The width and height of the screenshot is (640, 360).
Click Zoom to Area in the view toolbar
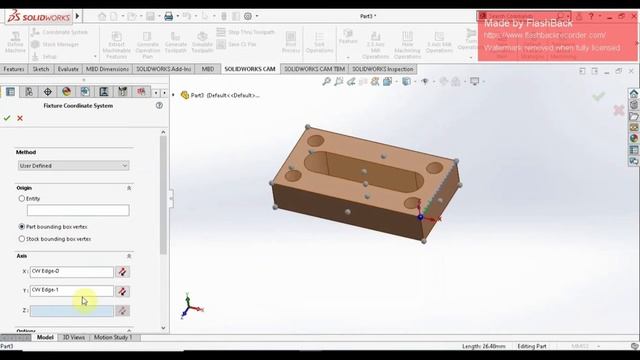click(x=338, y=82)
